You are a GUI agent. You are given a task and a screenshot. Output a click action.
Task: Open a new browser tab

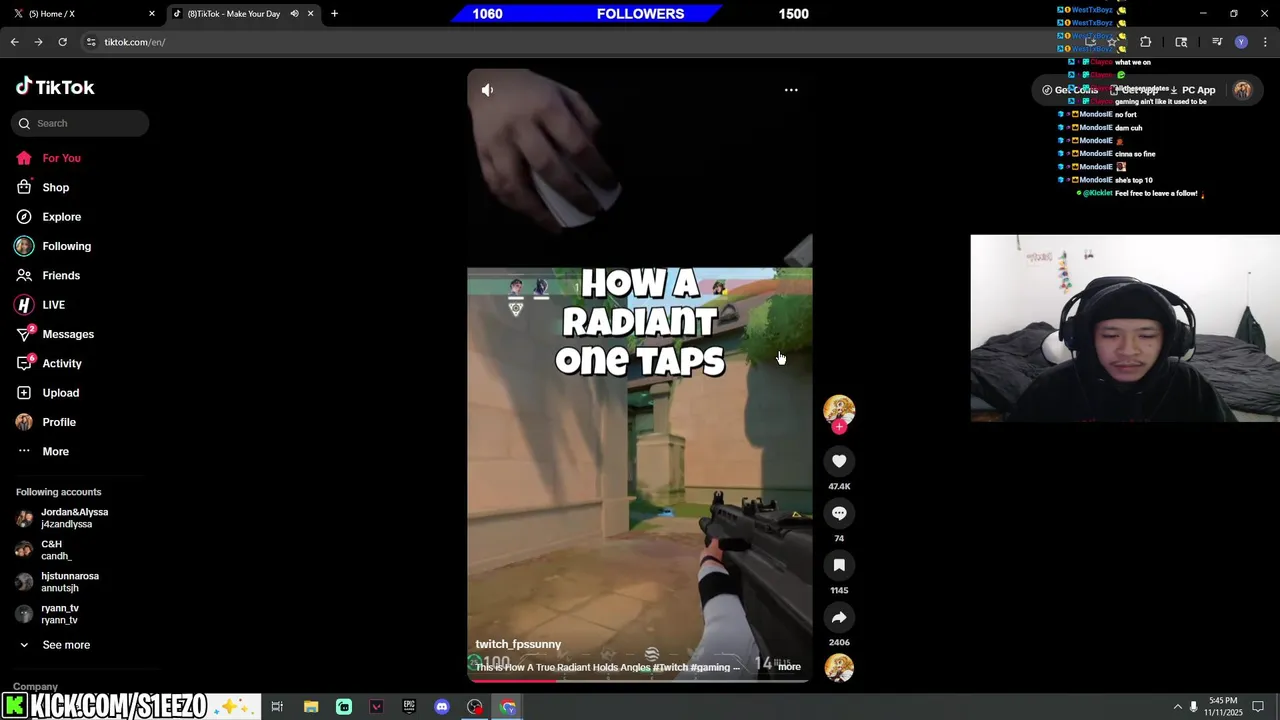point(334,14)
